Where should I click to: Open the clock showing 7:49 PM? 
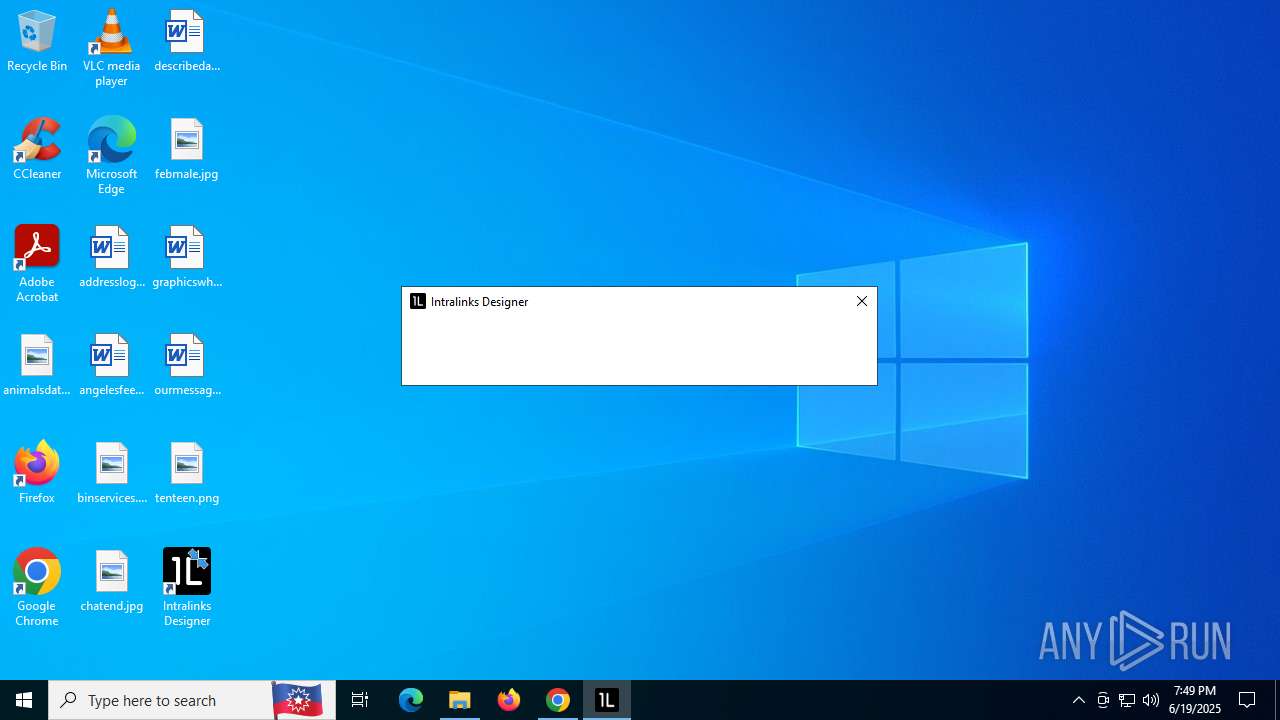click(1195, 700)
